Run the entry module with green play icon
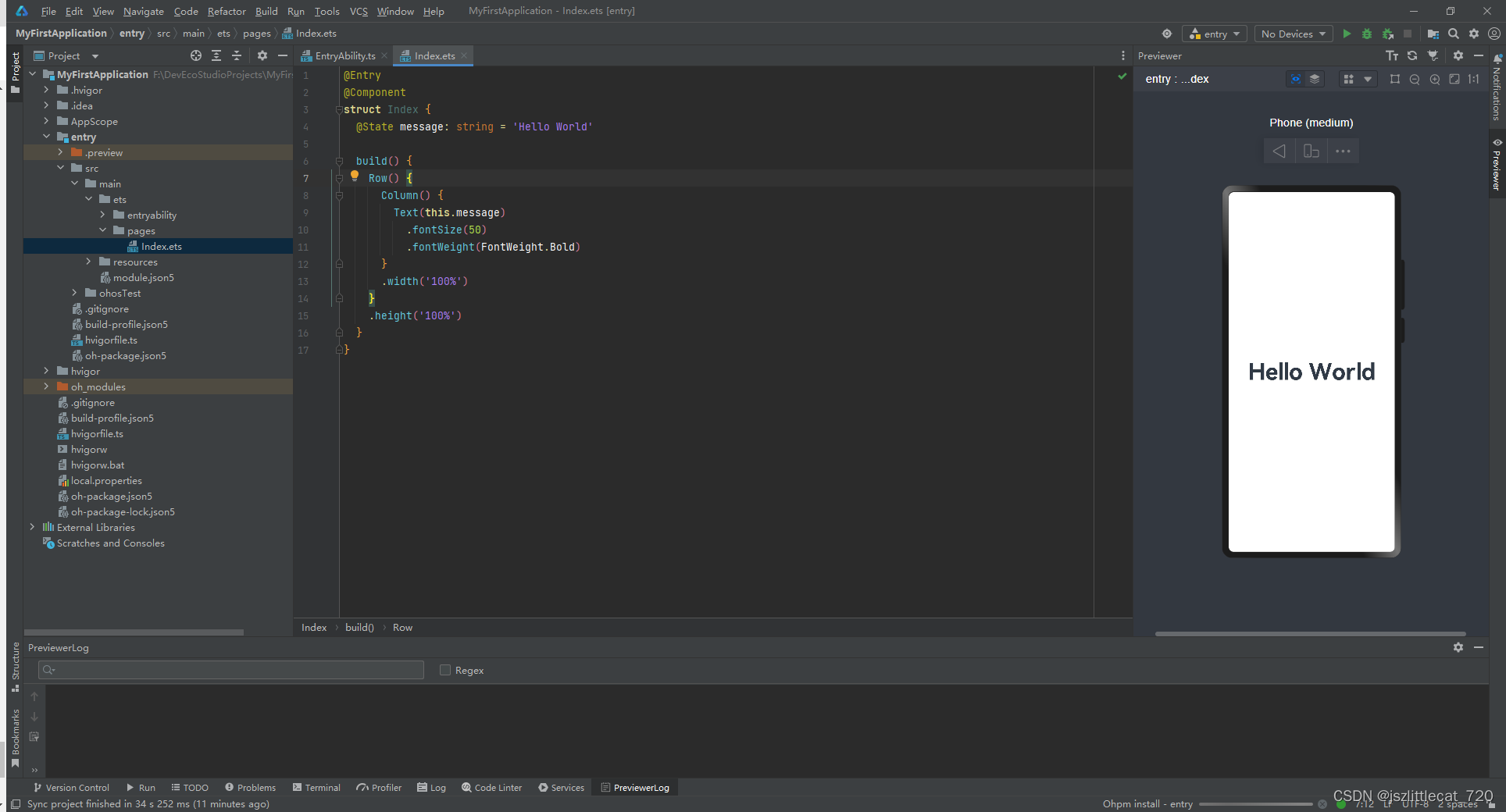 (1347, 34)
